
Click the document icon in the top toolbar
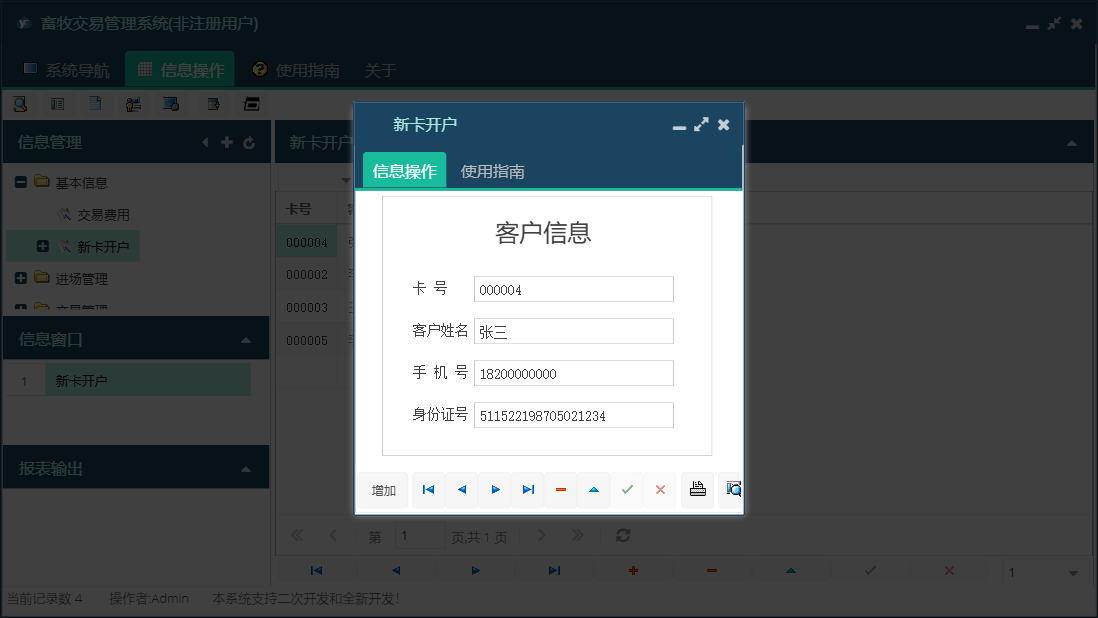(x=93, y=103)
